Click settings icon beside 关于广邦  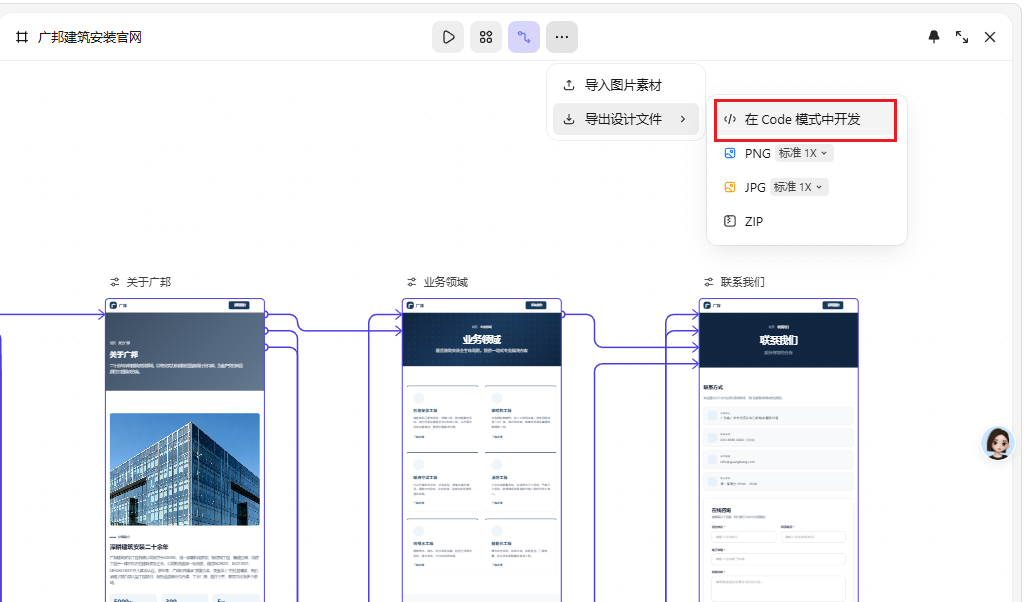point(115,282)
